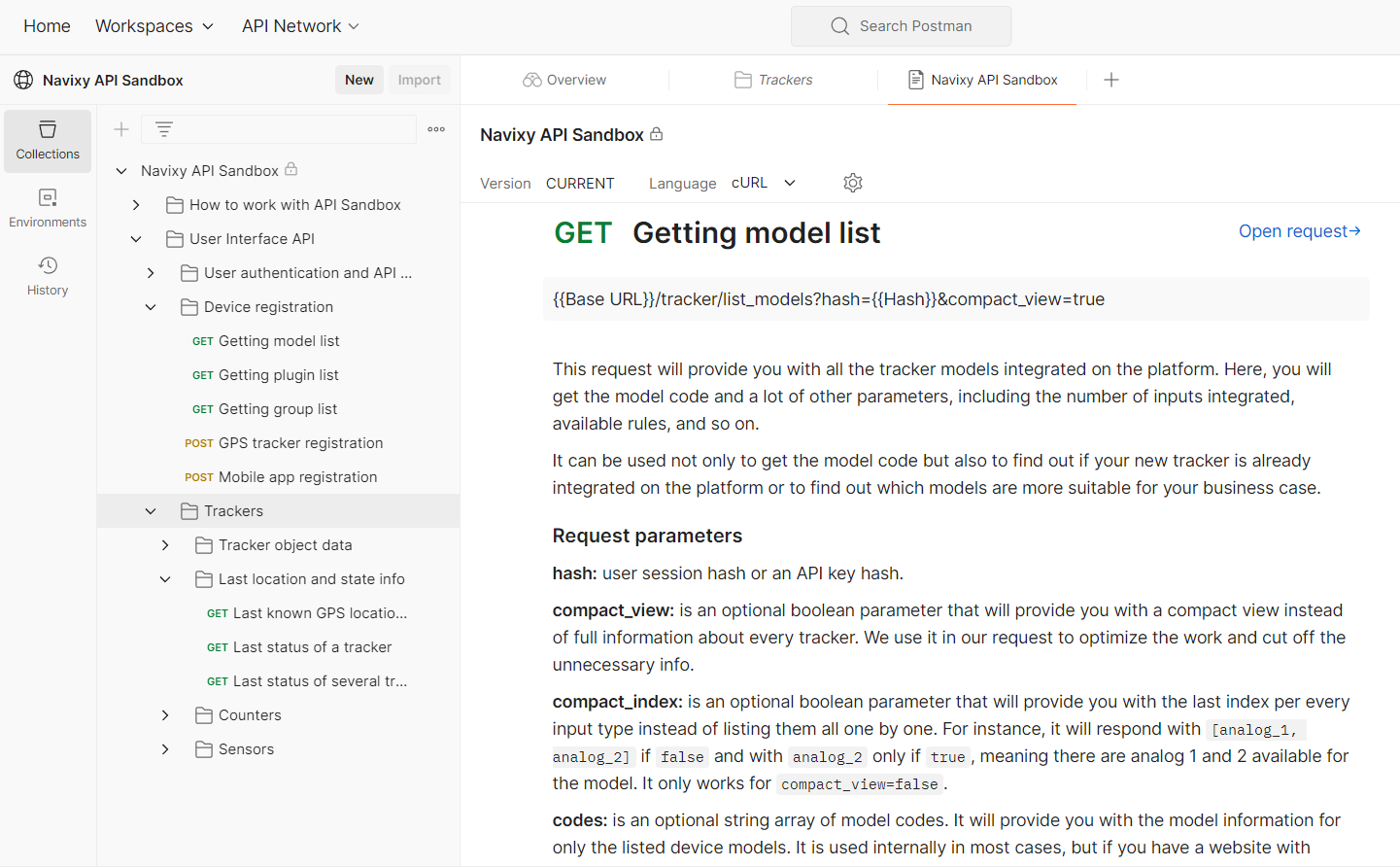
Task: Switch to the Trackers tab
Action: (773, 80)
